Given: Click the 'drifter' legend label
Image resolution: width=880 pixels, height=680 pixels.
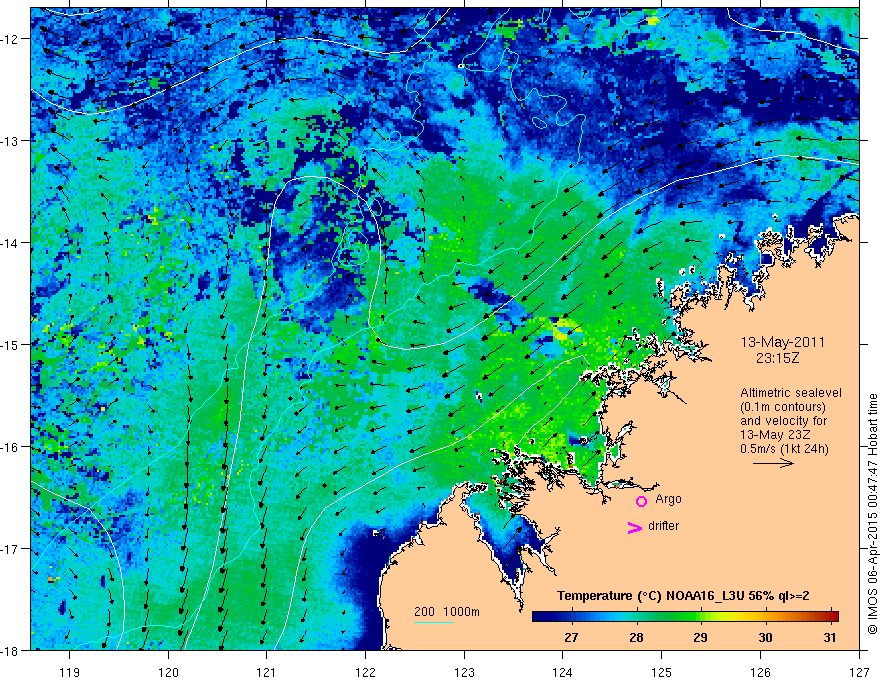Looking at the screenshot, I should 663,526.
